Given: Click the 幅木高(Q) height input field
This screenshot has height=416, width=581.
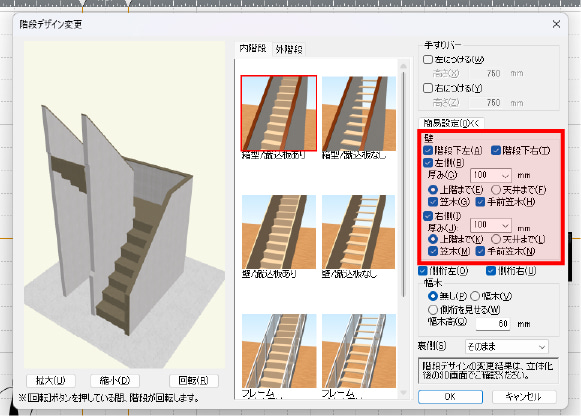Looking at the screenshot, I should (493, 324).
